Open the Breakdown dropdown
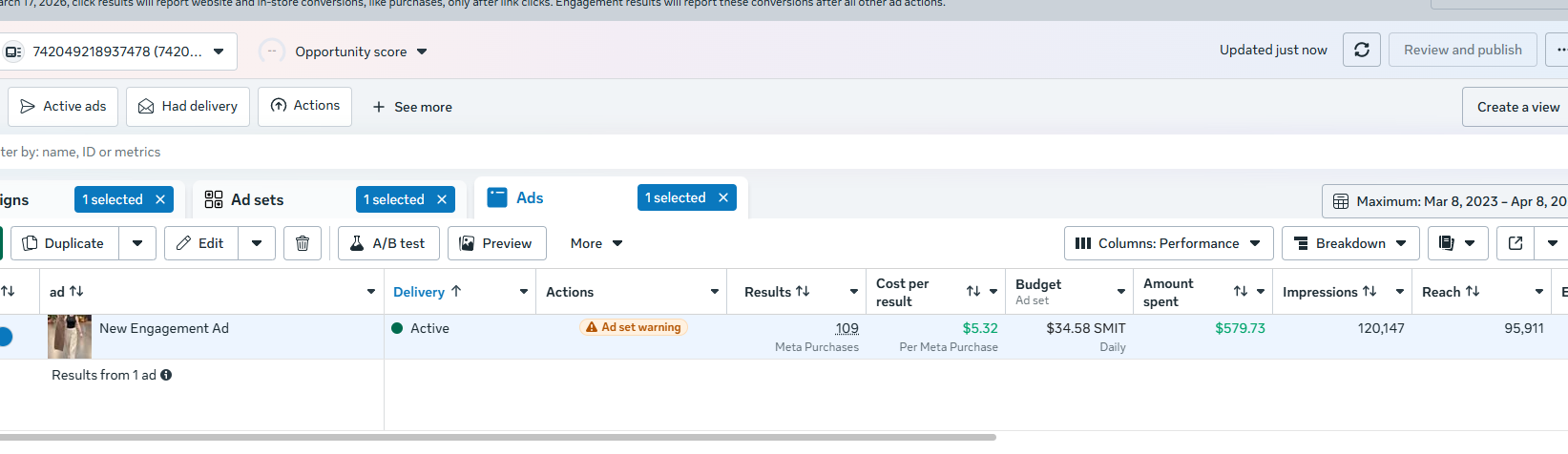Image resolution: width=1568 pixels, height=454 pixels. coord(1349,243)
